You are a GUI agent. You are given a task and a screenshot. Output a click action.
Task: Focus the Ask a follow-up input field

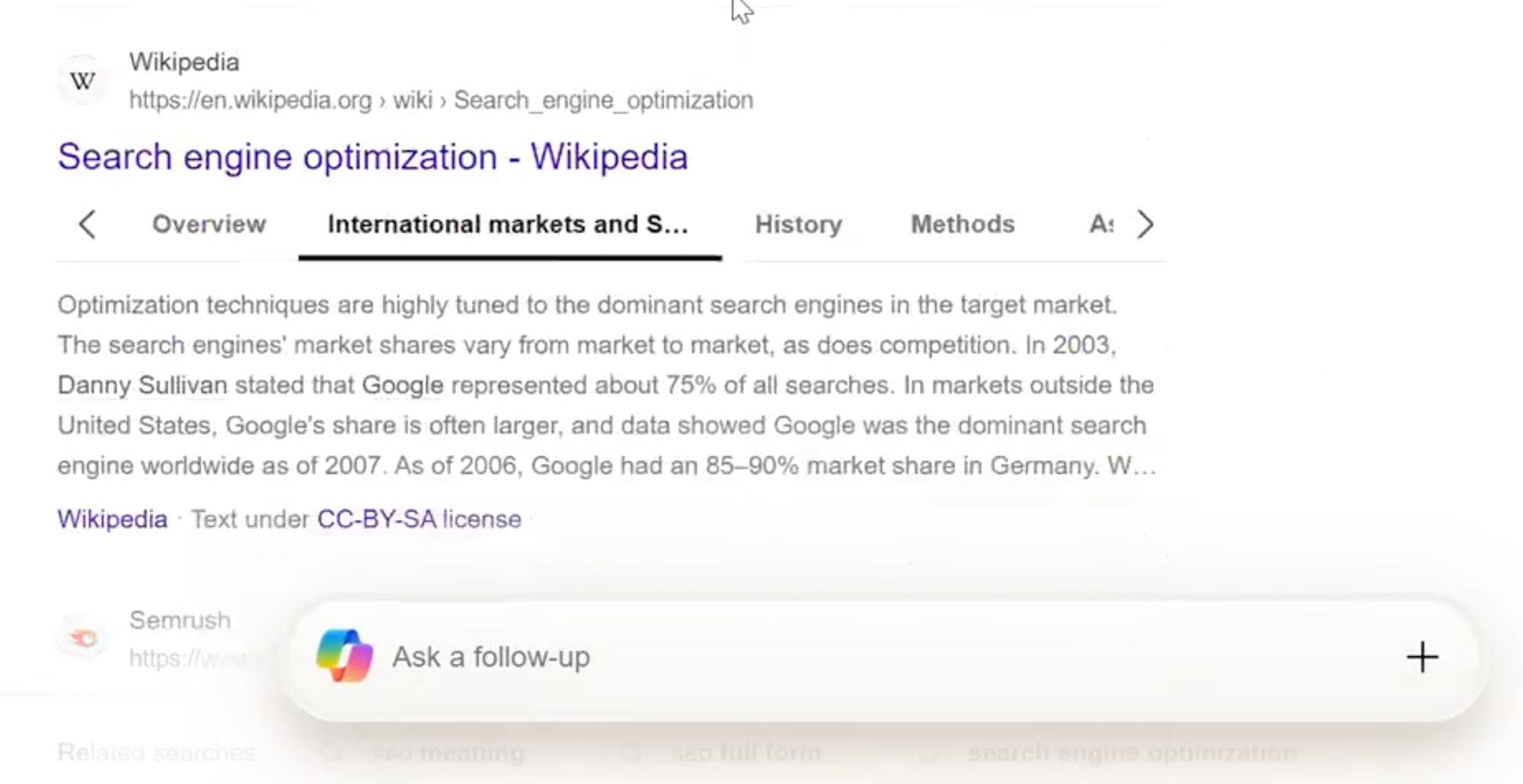(883, 657)
